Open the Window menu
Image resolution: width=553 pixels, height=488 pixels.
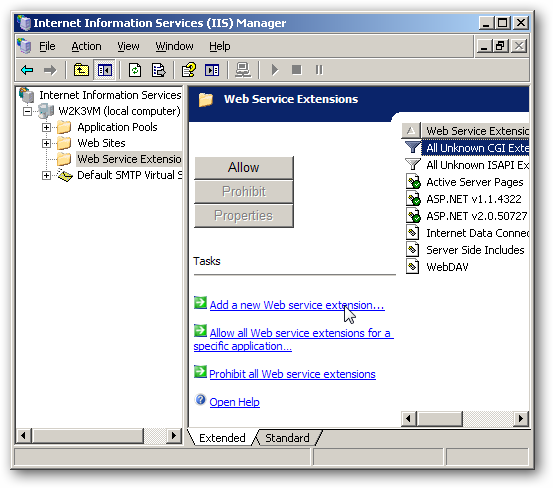tap(175, 46)
